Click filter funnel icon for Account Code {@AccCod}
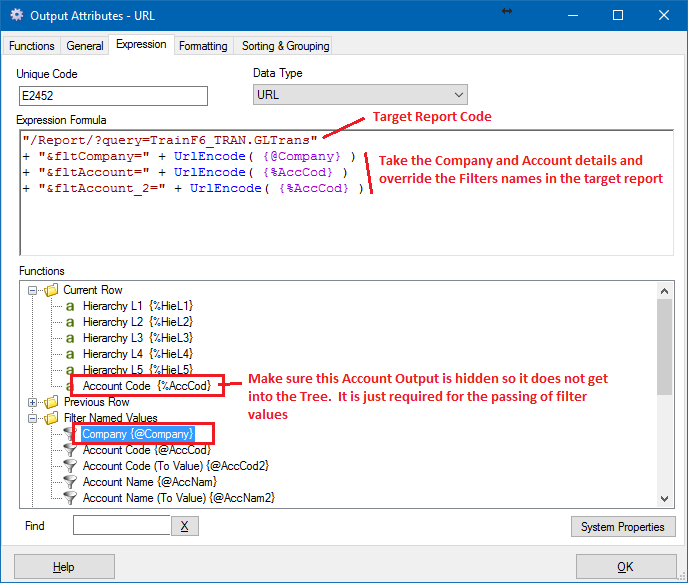Screen dimensions: 688x583 pos(70,450)
